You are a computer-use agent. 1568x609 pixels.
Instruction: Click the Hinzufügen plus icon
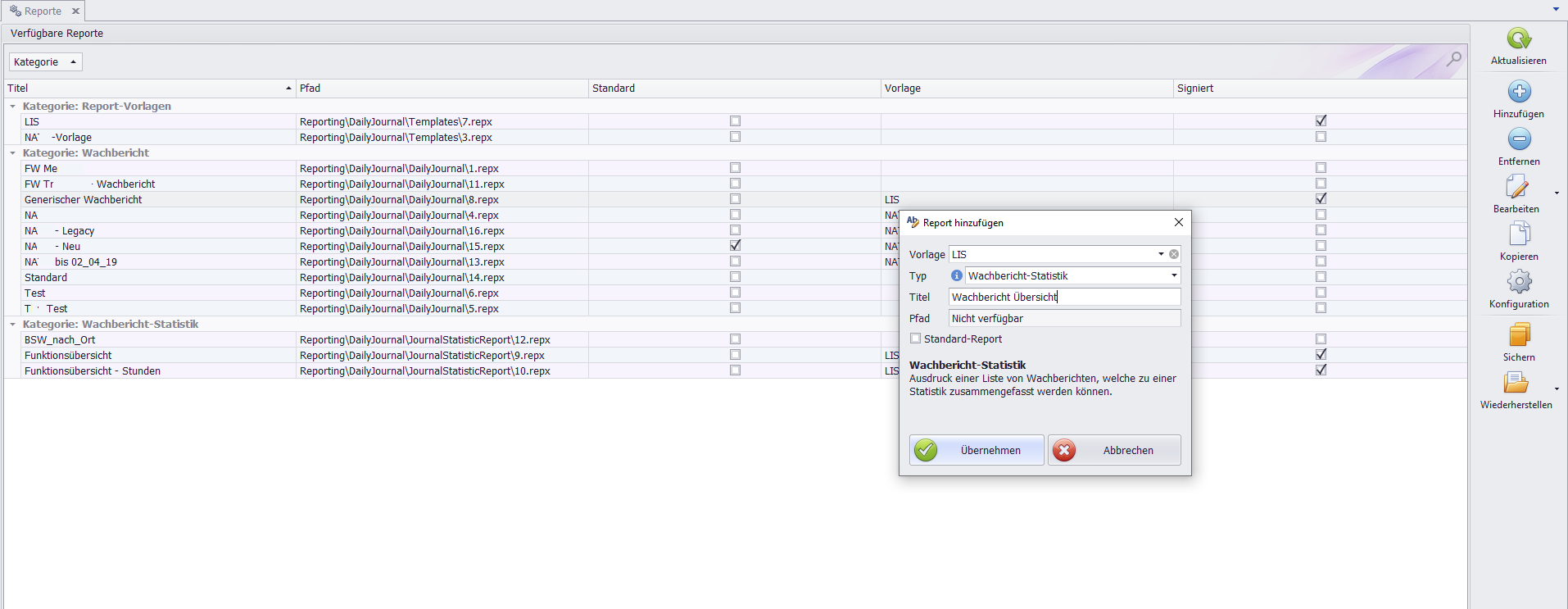point(1518,92)
